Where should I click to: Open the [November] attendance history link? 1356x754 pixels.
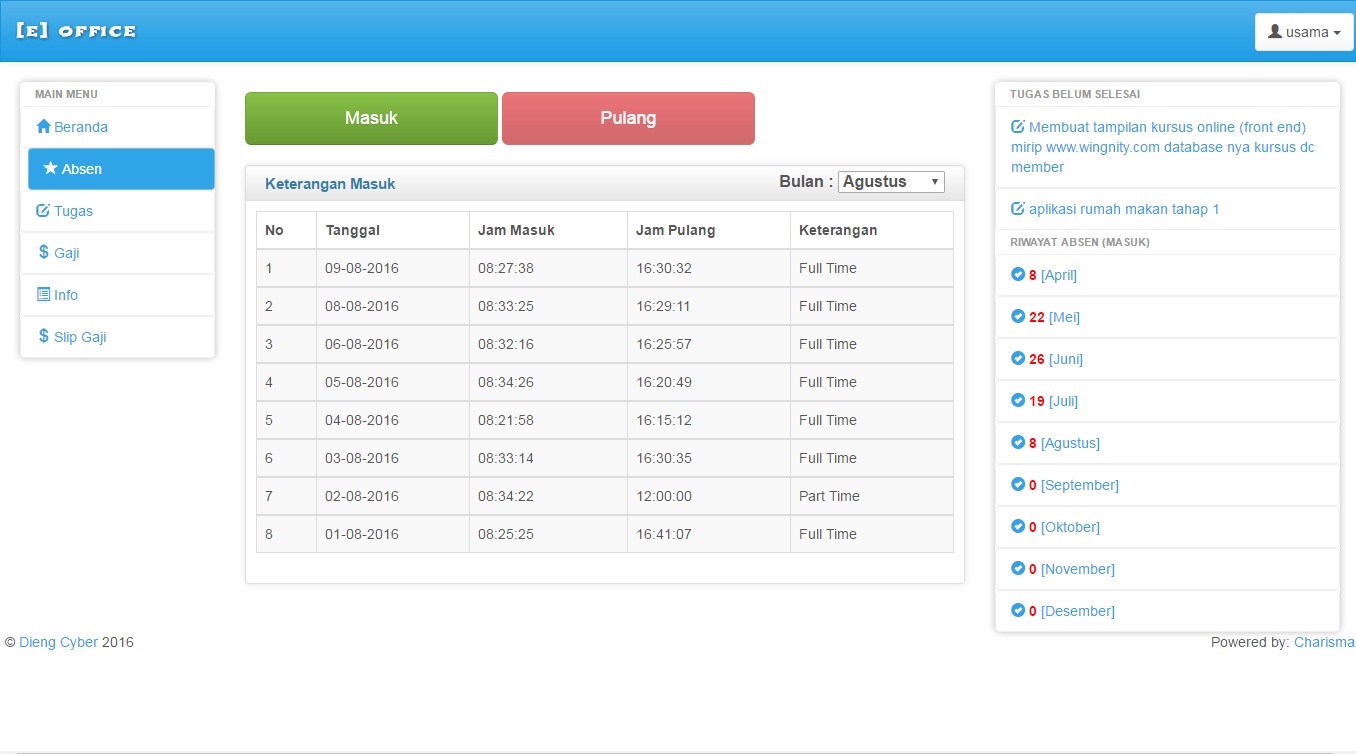[1078, 569]
